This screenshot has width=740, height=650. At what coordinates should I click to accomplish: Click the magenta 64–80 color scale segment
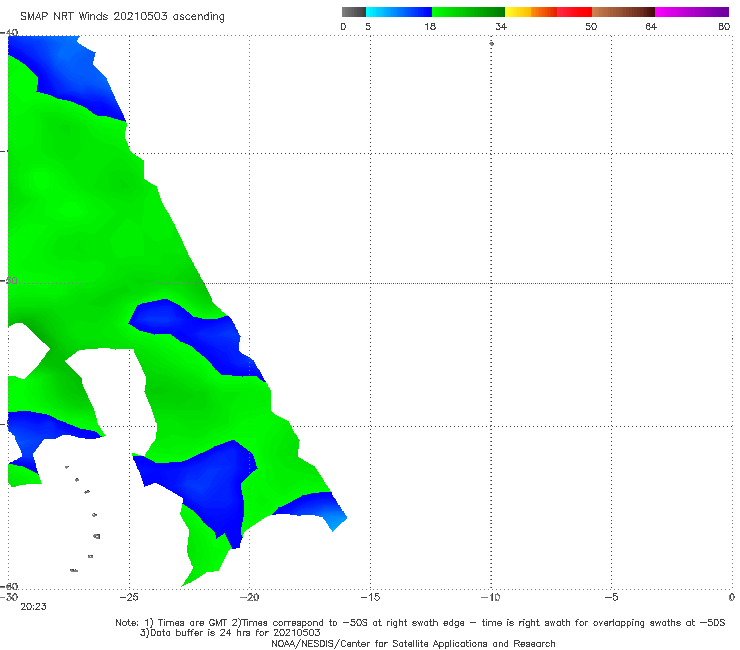point(692,12)
